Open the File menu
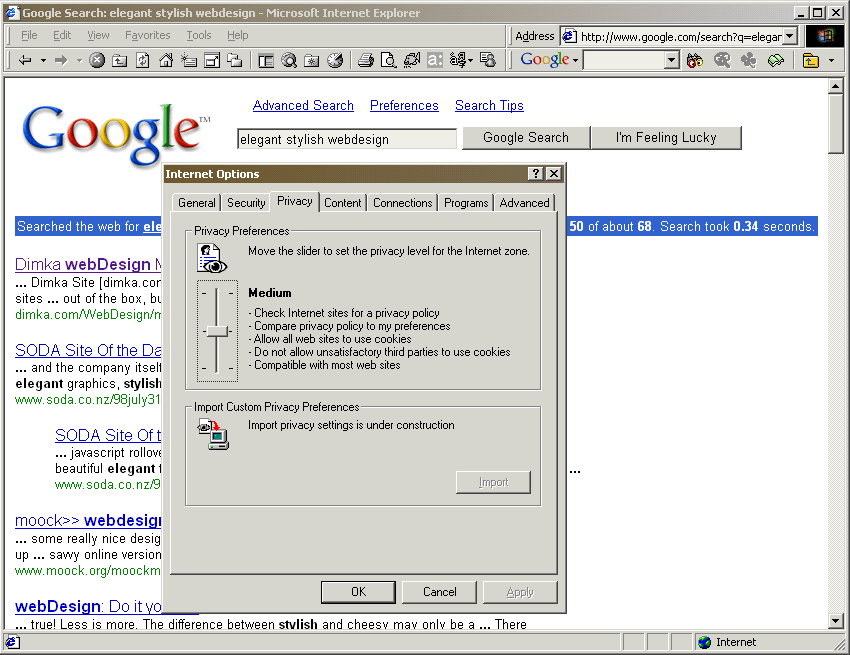850x655 pixels. pyautogui.click(x=29, y=35)
